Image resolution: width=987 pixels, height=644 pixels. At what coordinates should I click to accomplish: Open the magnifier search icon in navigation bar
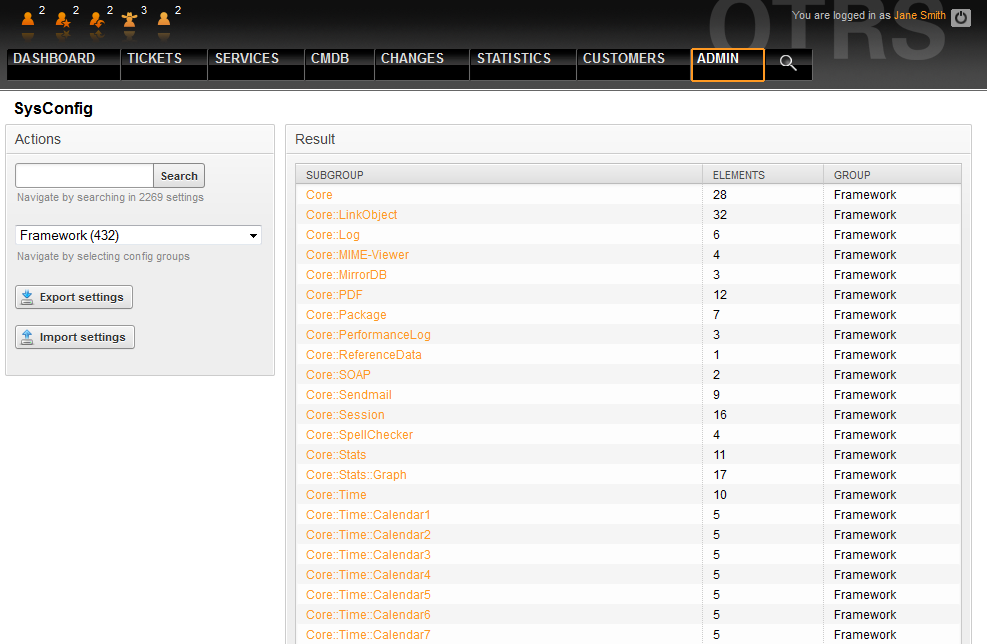[788, 62]
